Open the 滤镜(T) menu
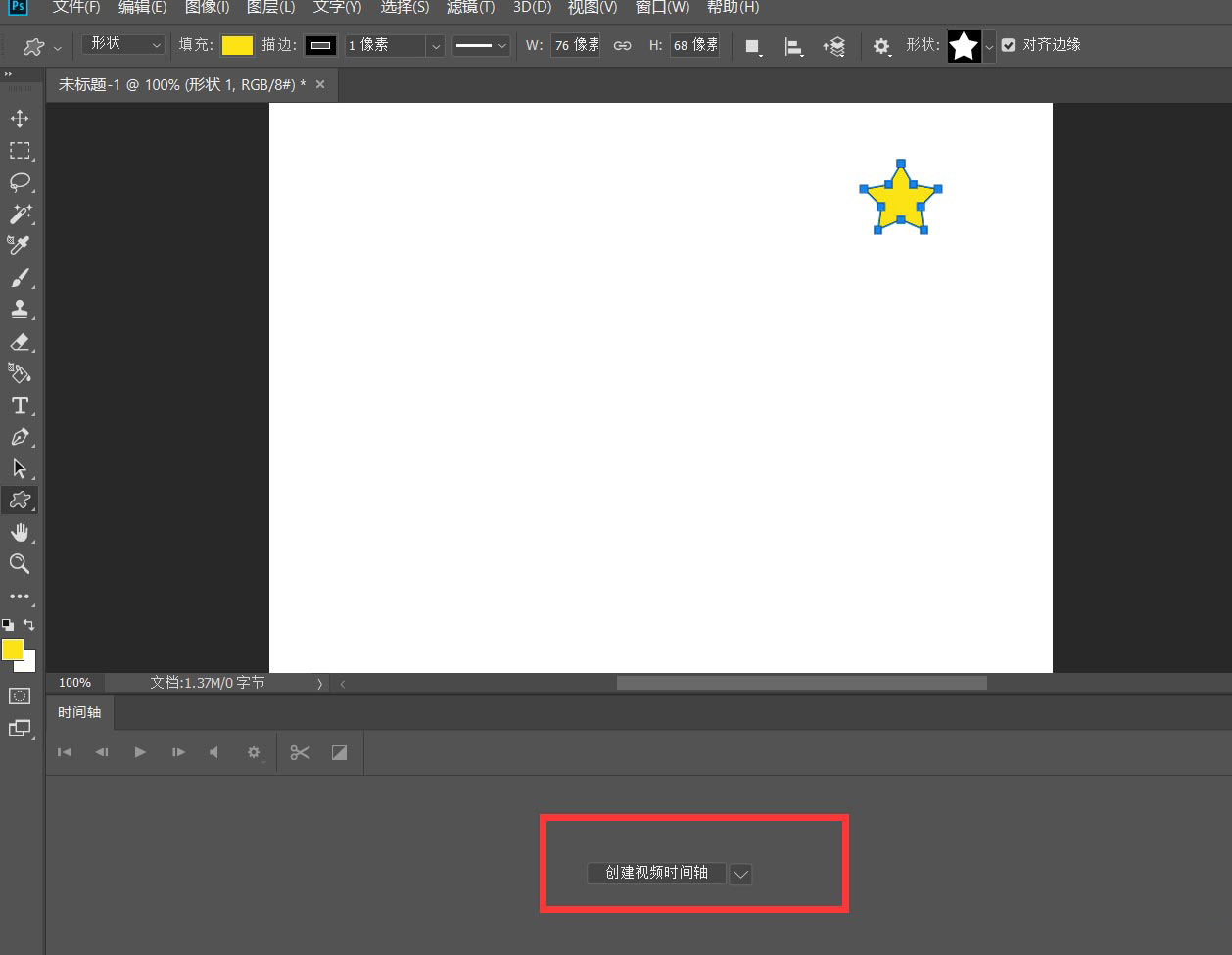 (x=471, y=7)
